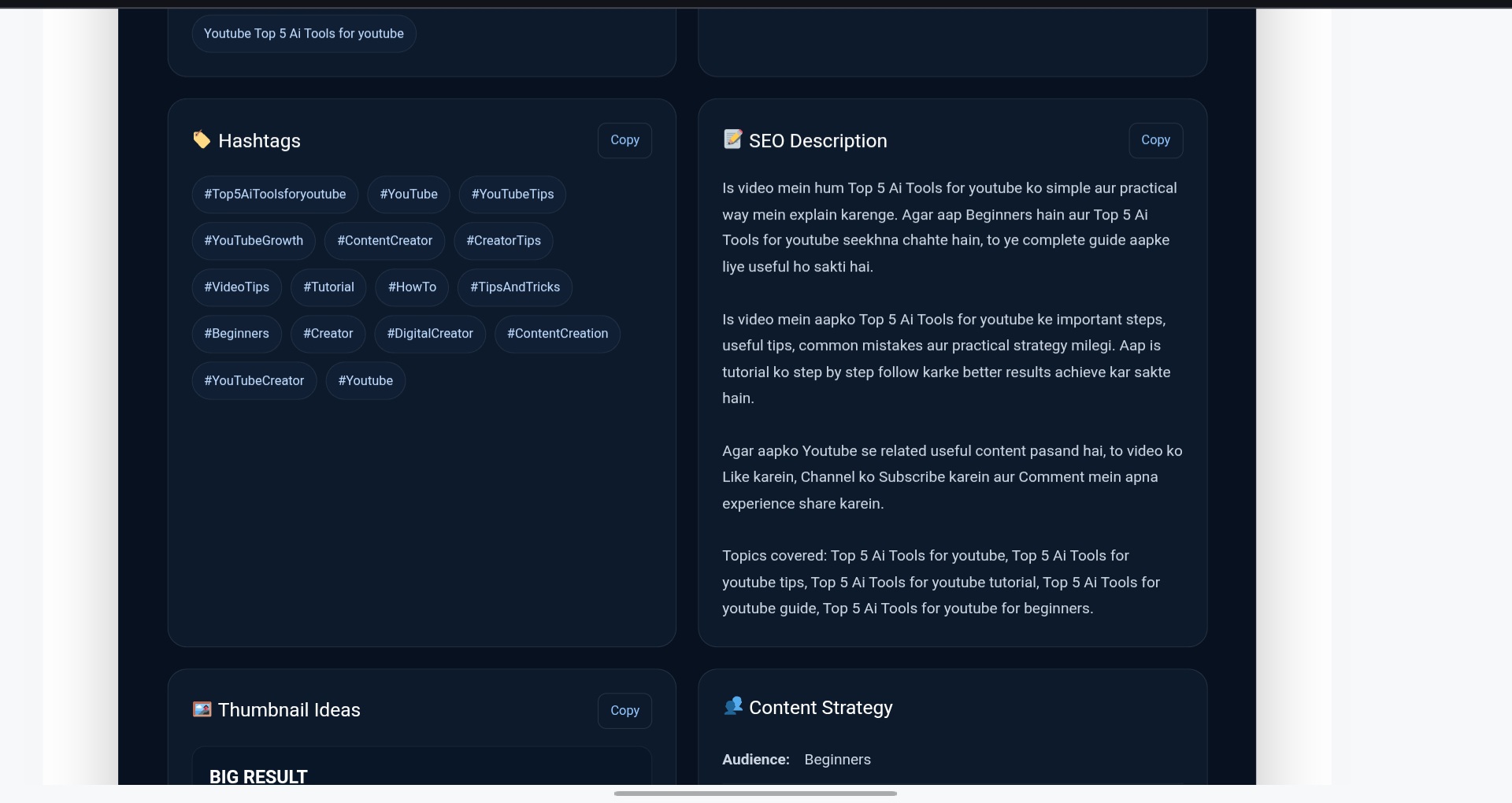Select the #VideoTips hashtag chip

pyautogui.click(x=237, y=287)
